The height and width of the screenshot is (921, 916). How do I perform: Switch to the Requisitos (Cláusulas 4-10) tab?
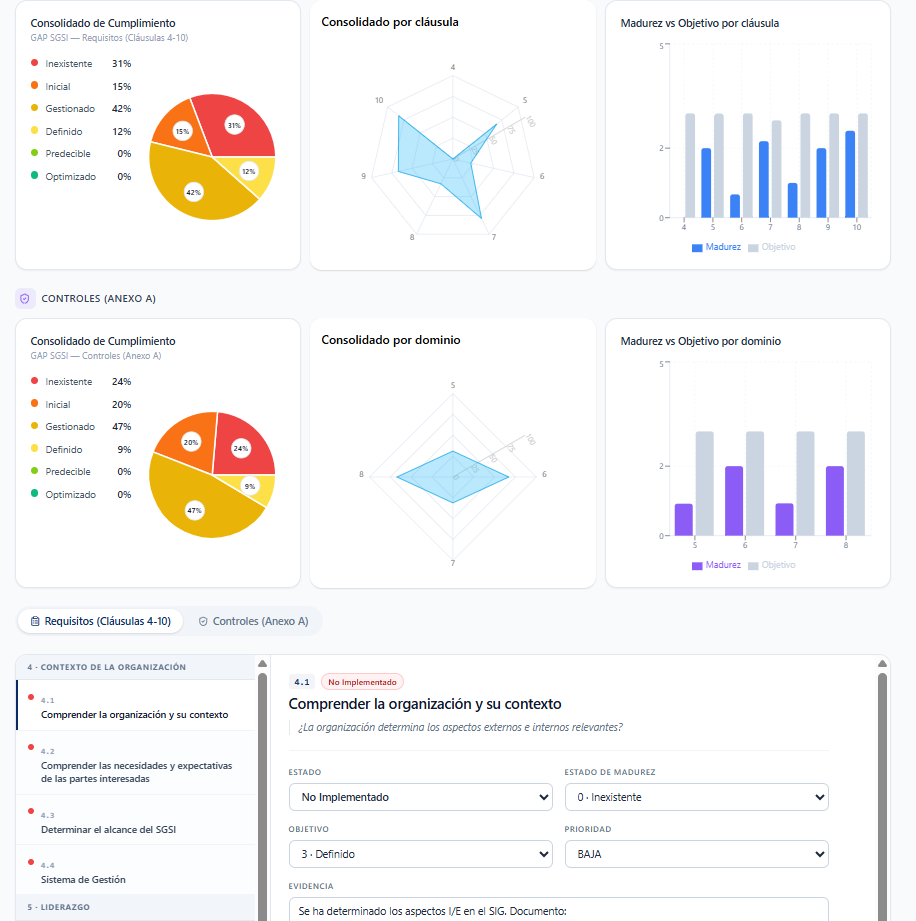click(x=100, y=621)
